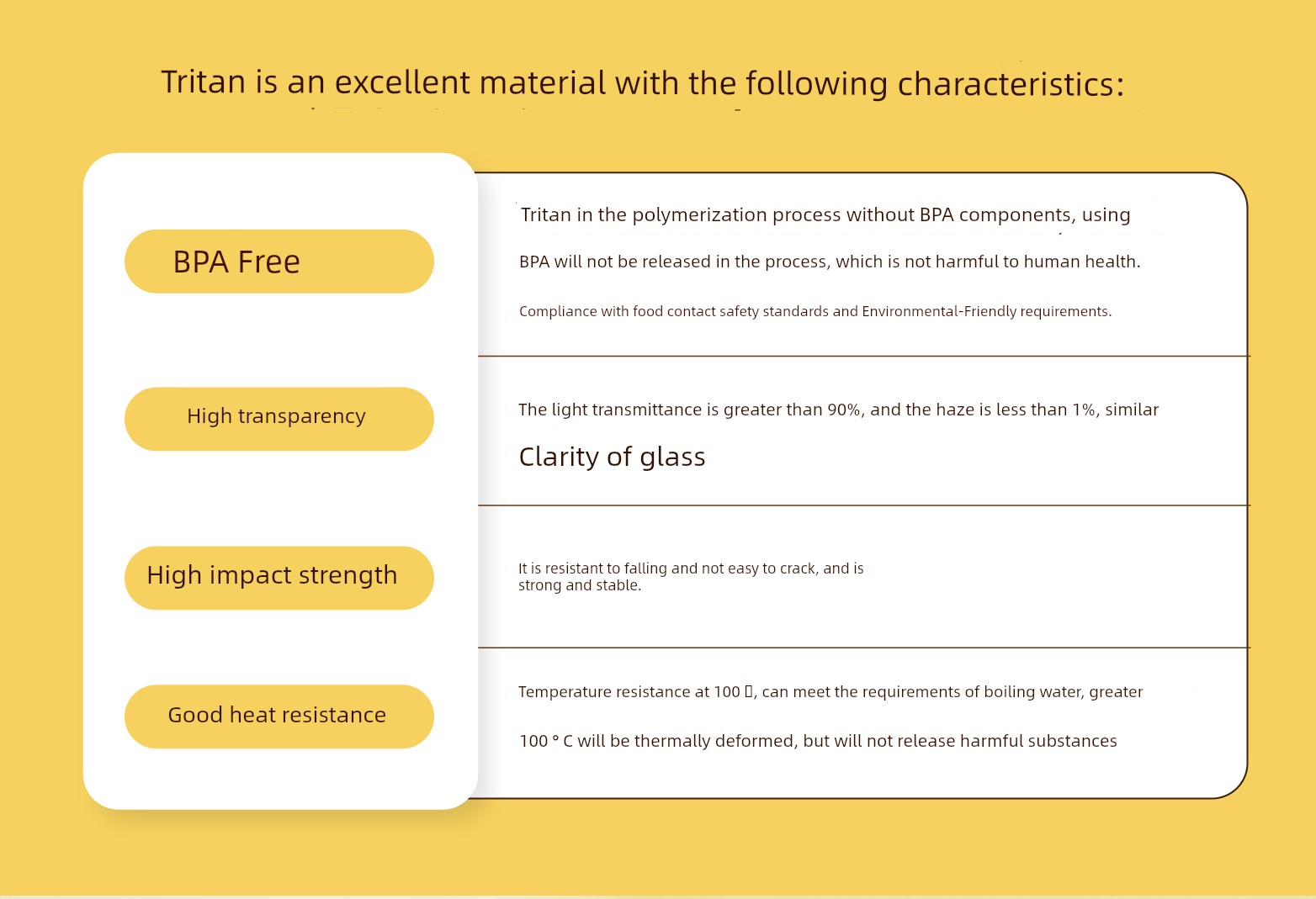Click the Tritan characteristics headline
Viewport: 1316px width, 899px height.
(642, 84)
